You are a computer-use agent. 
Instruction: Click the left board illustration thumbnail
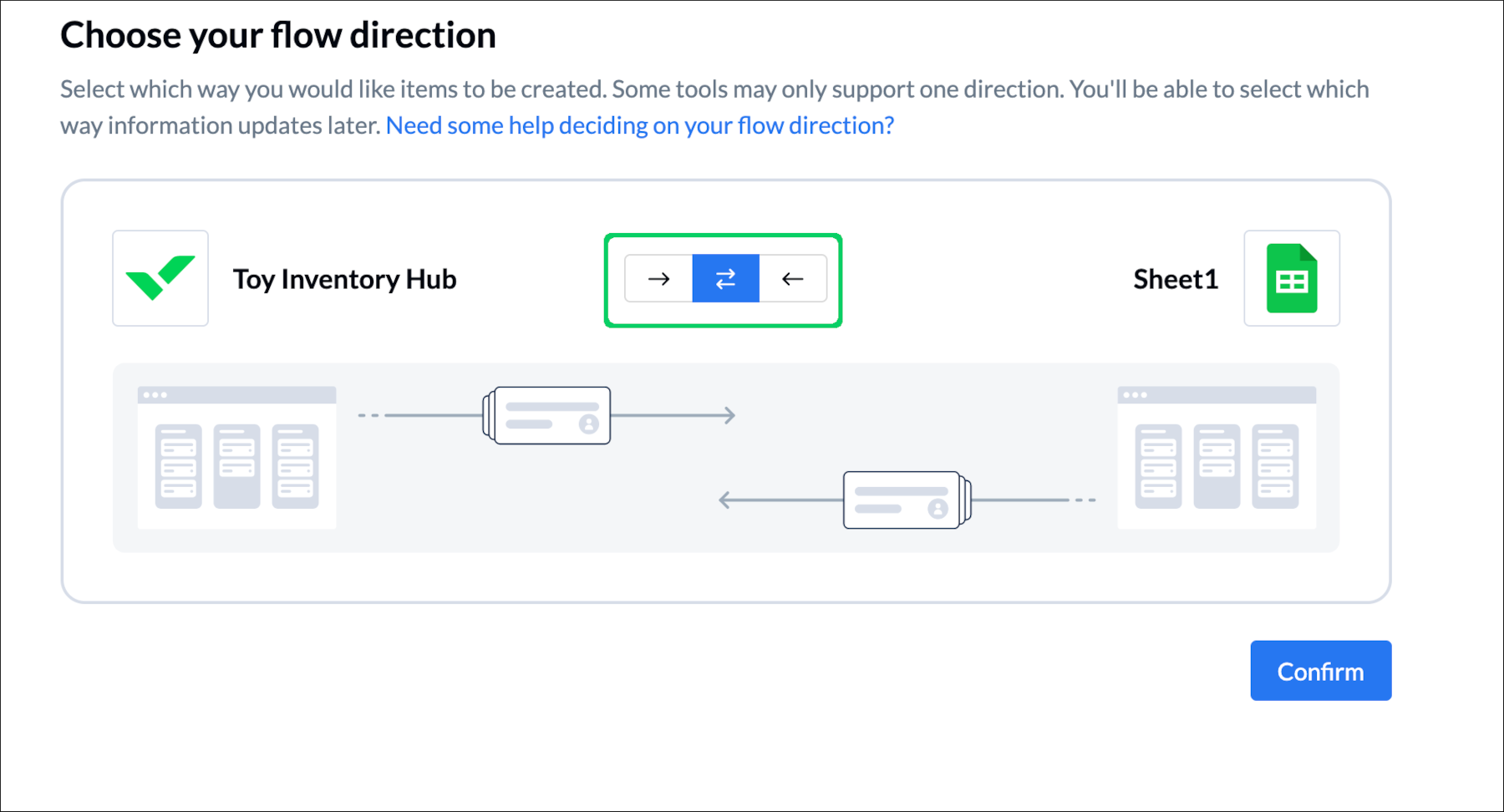pos(237,457)
